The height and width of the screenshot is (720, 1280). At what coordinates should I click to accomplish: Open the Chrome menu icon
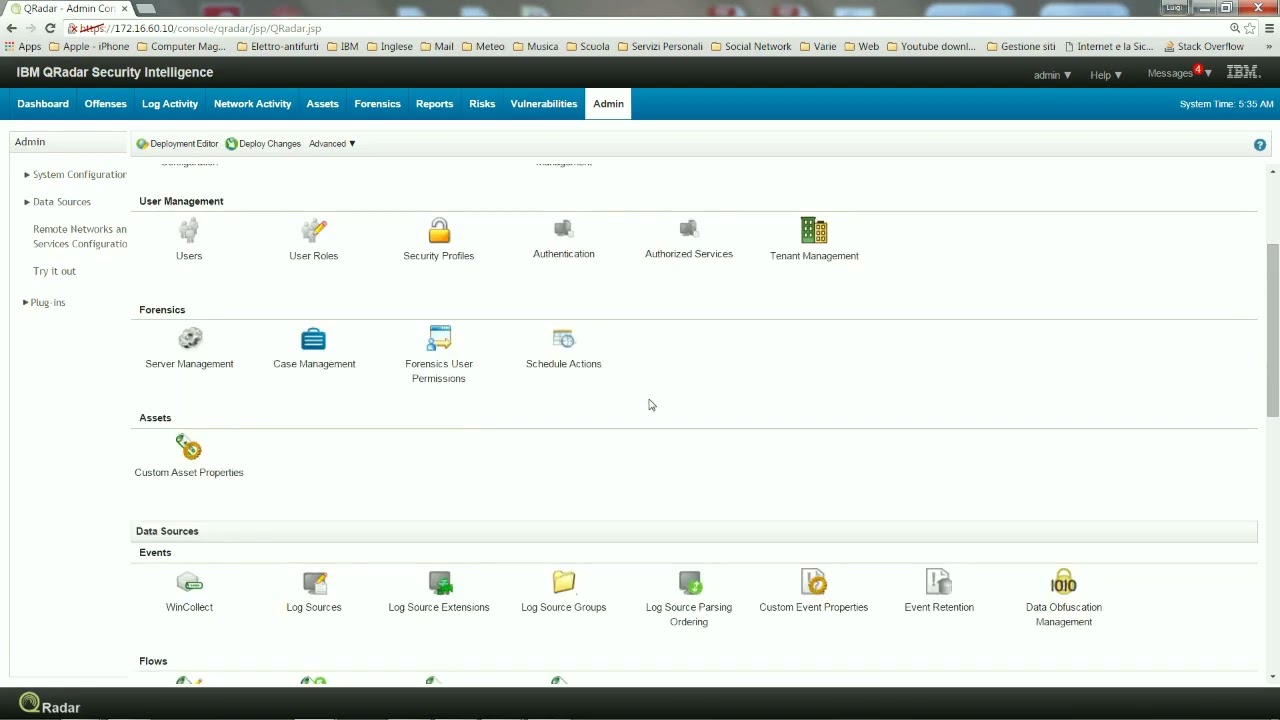pos(1269,28)
